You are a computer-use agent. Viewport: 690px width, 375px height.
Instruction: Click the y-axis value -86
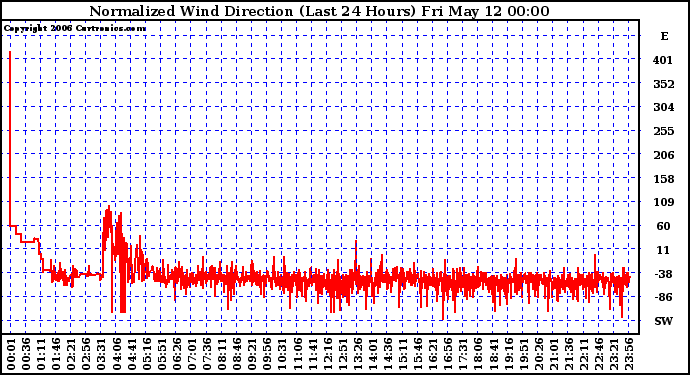tap(663, 297)
